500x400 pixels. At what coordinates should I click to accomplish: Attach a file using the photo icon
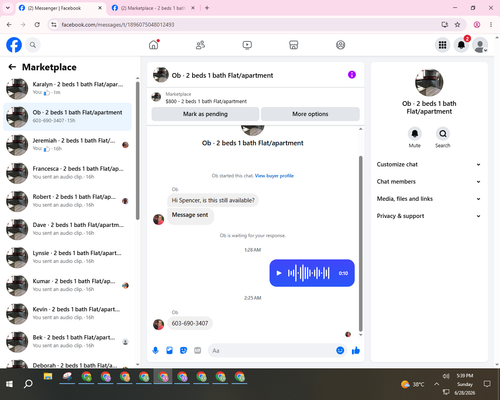169,350
